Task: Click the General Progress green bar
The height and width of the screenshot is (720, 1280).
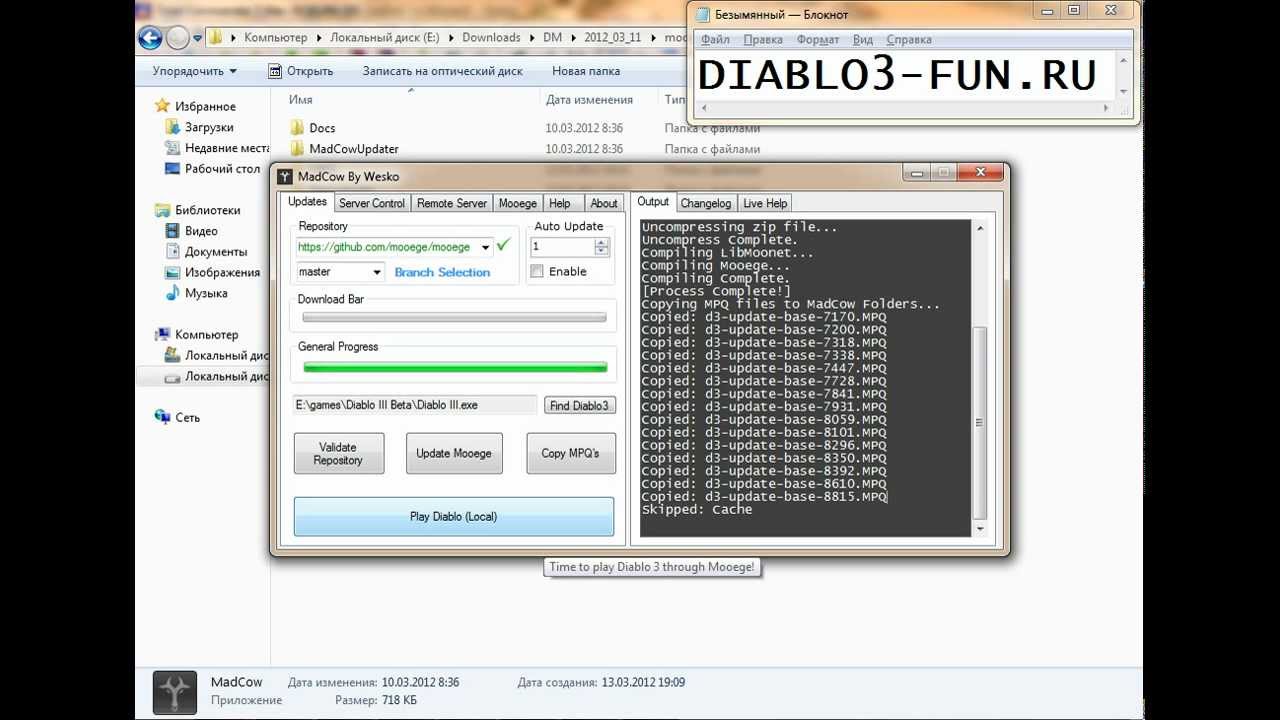Action: (x=455, y=368)
